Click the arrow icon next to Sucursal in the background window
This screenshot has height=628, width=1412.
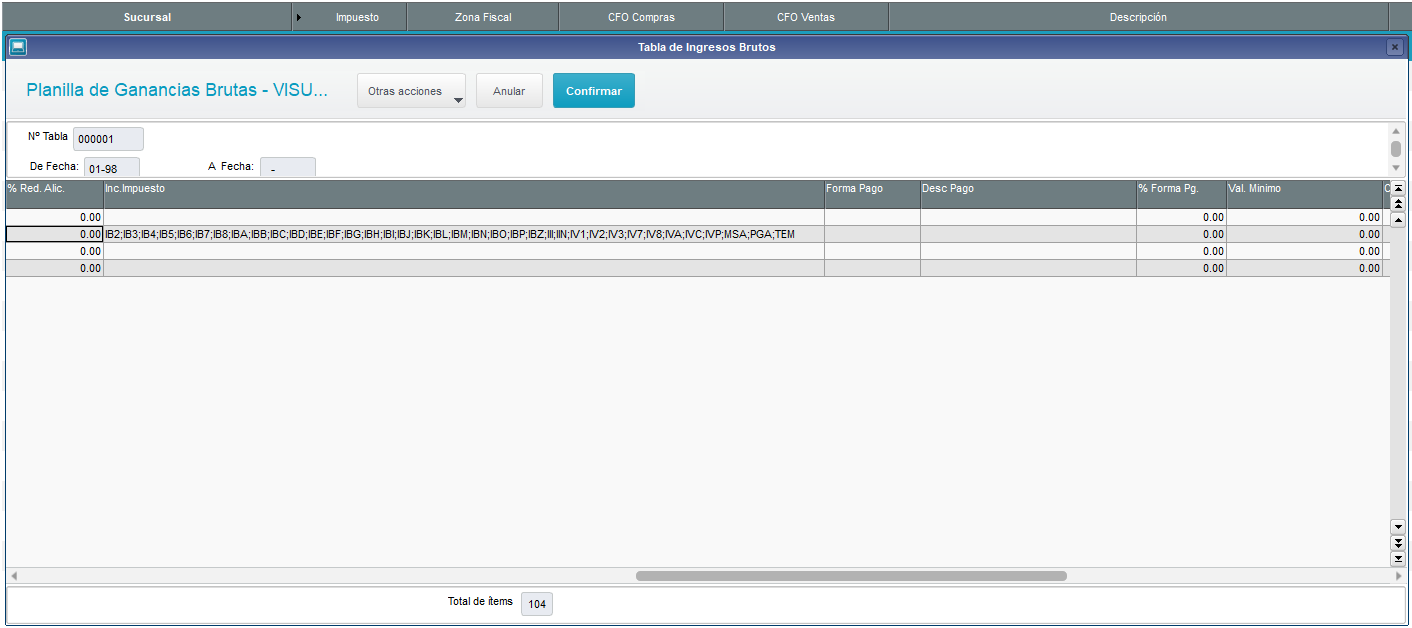299,17
